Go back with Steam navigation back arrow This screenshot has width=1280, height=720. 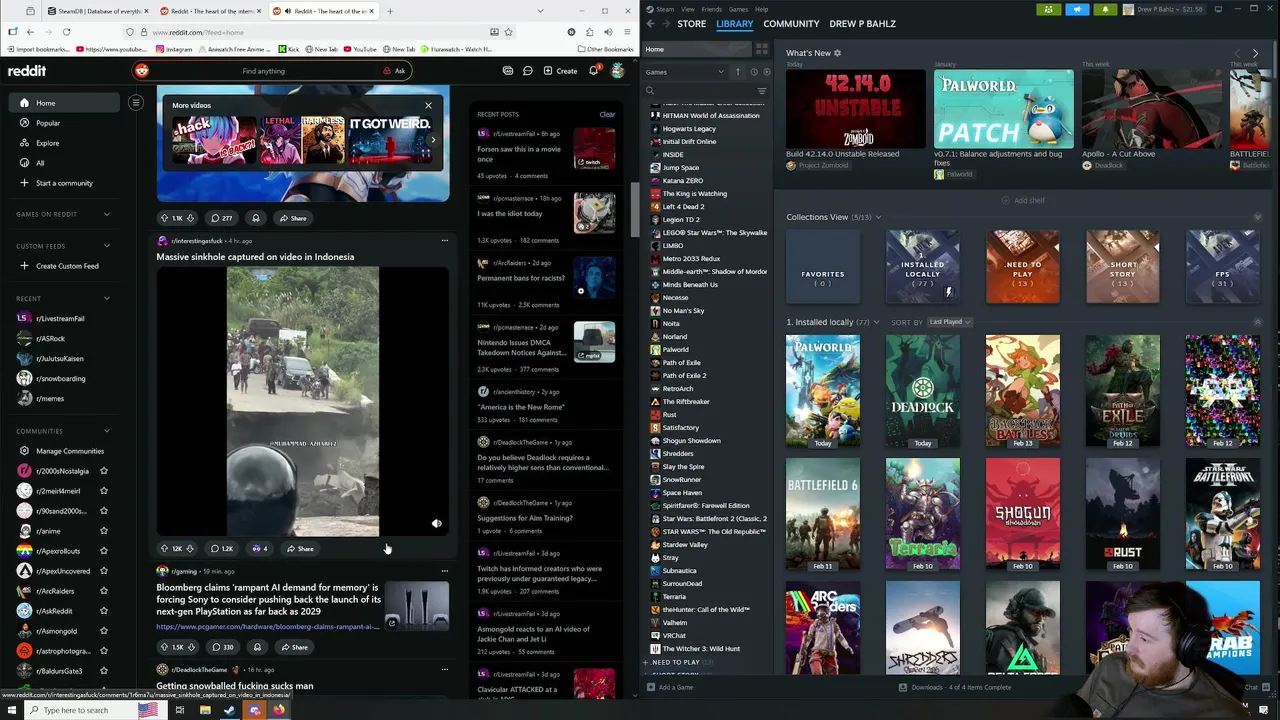coord(650,24)
